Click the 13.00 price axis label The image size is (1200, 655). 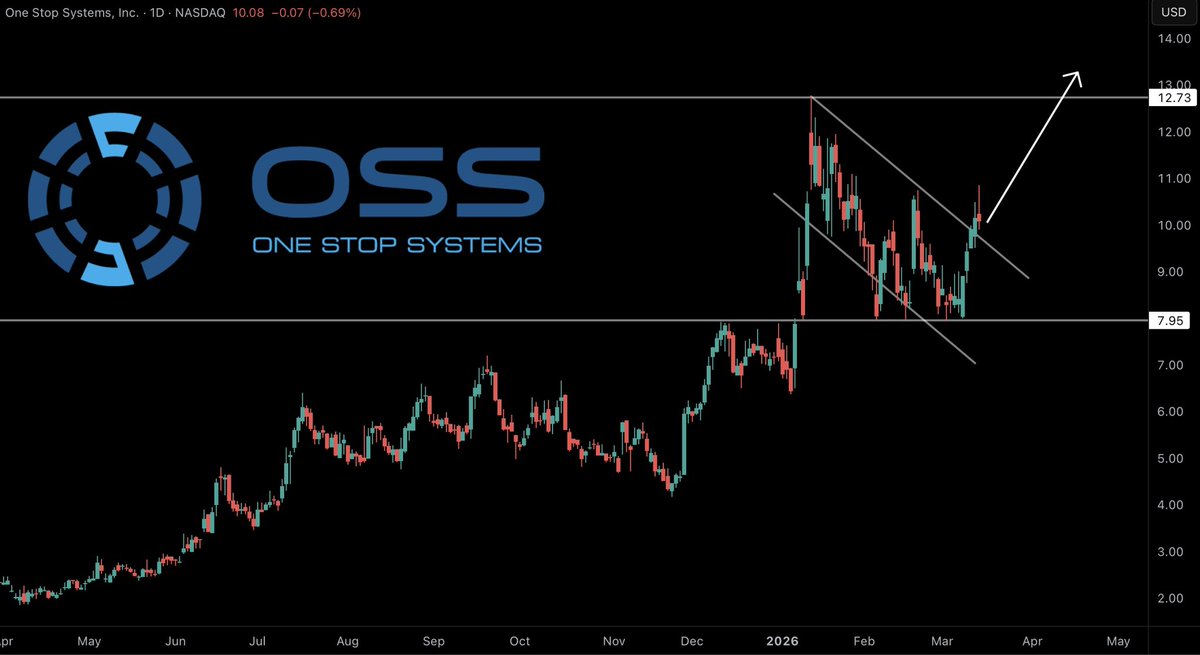[1174, 85]
